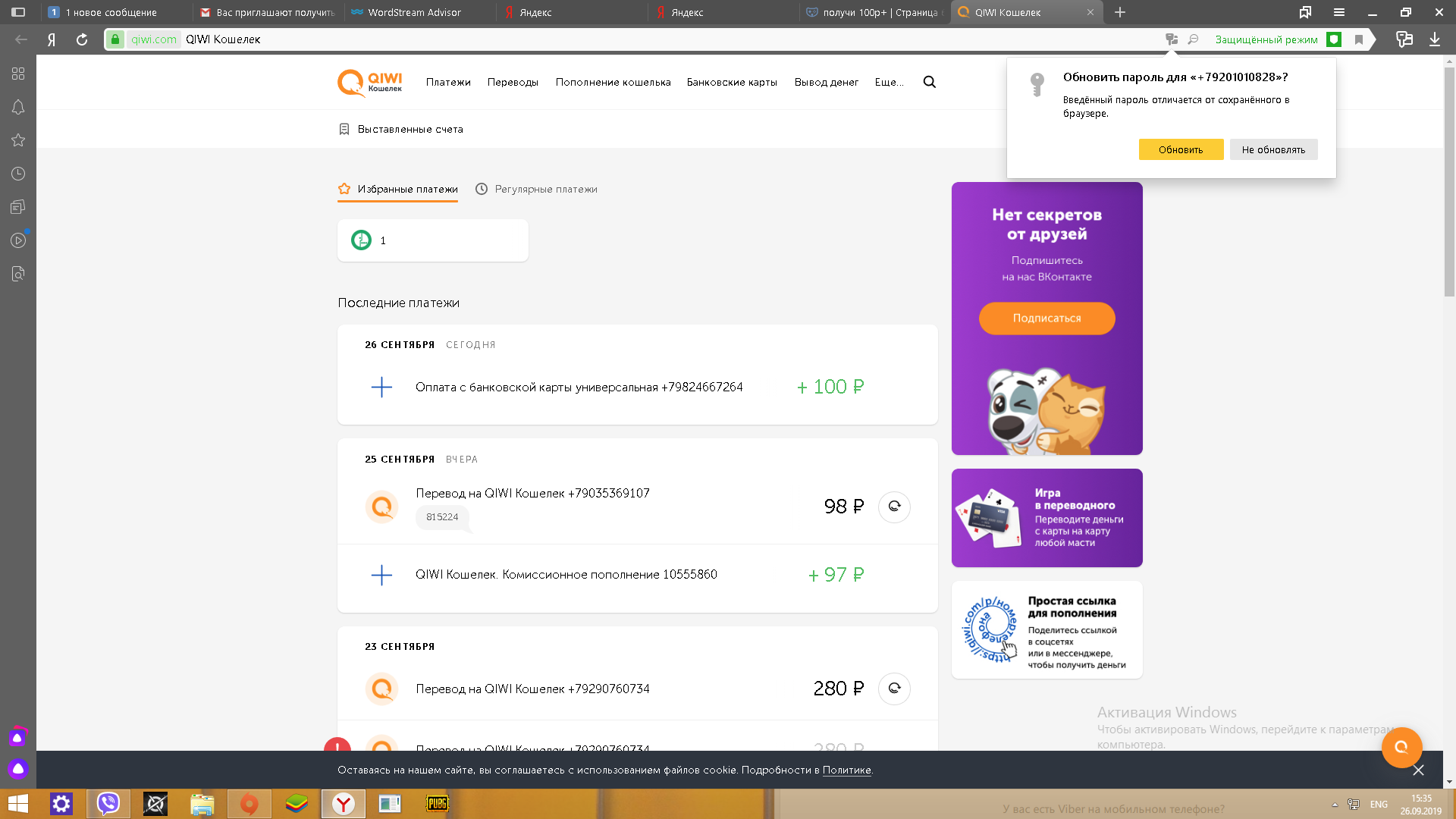Open Viber from the taskbar
The height and width of the screenshot is (819, 1456).
108,803
